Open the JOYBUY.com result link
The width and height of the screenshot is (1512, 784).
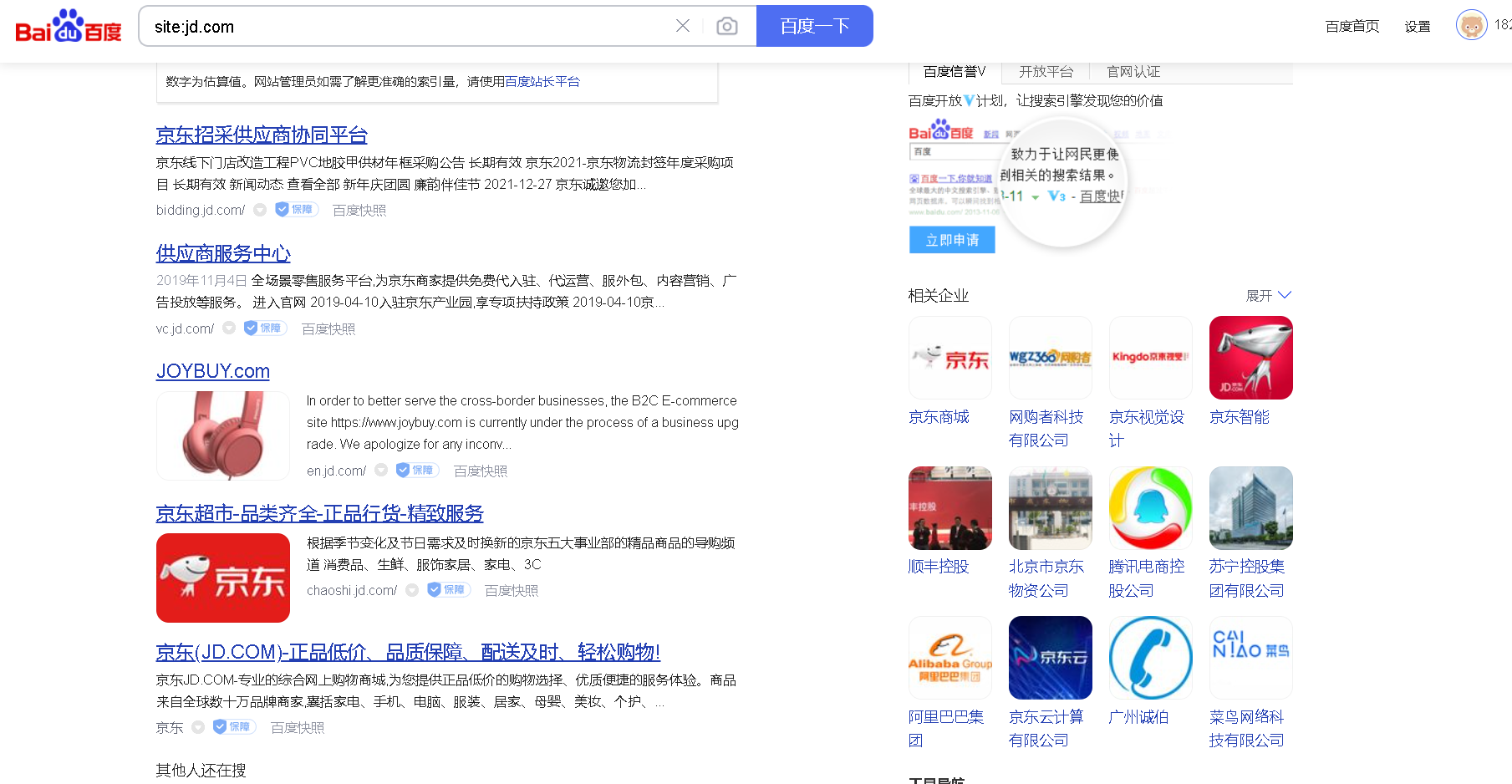pos(213,371)
